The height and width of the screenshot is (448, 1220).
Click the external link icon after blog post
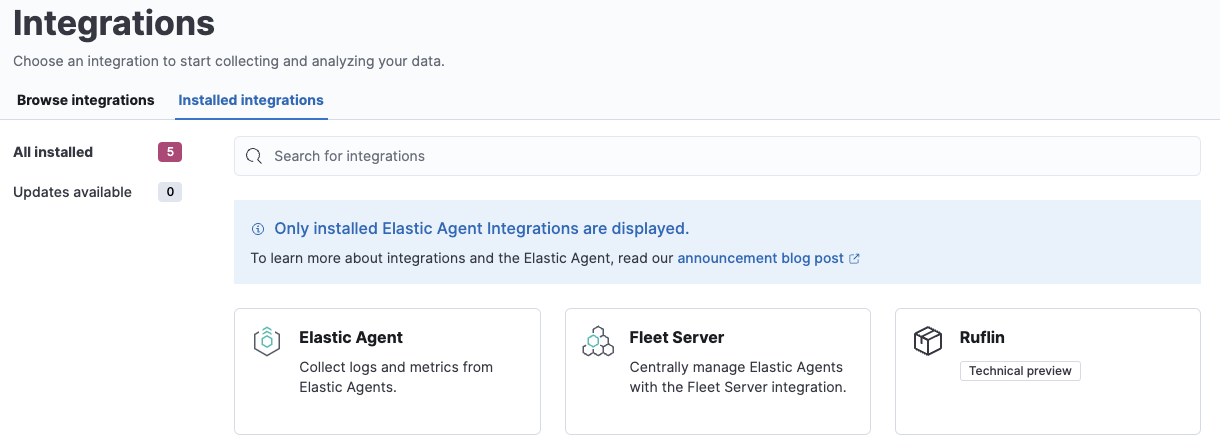854,258
